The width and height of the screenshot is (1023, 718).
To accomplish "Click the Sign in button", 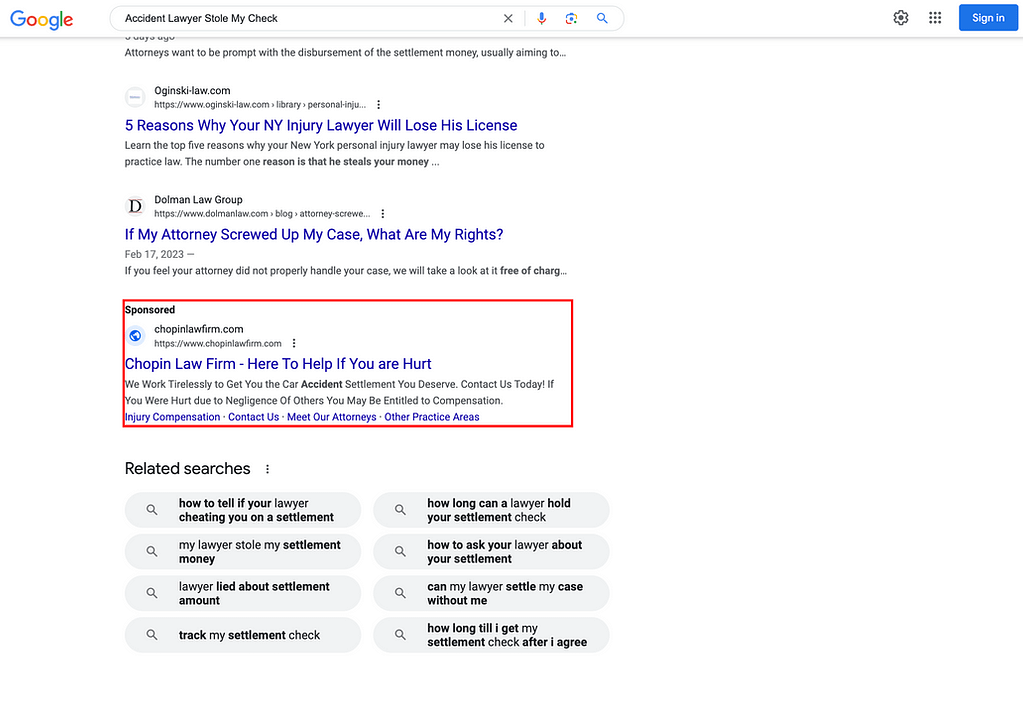I will coord(988,18).
